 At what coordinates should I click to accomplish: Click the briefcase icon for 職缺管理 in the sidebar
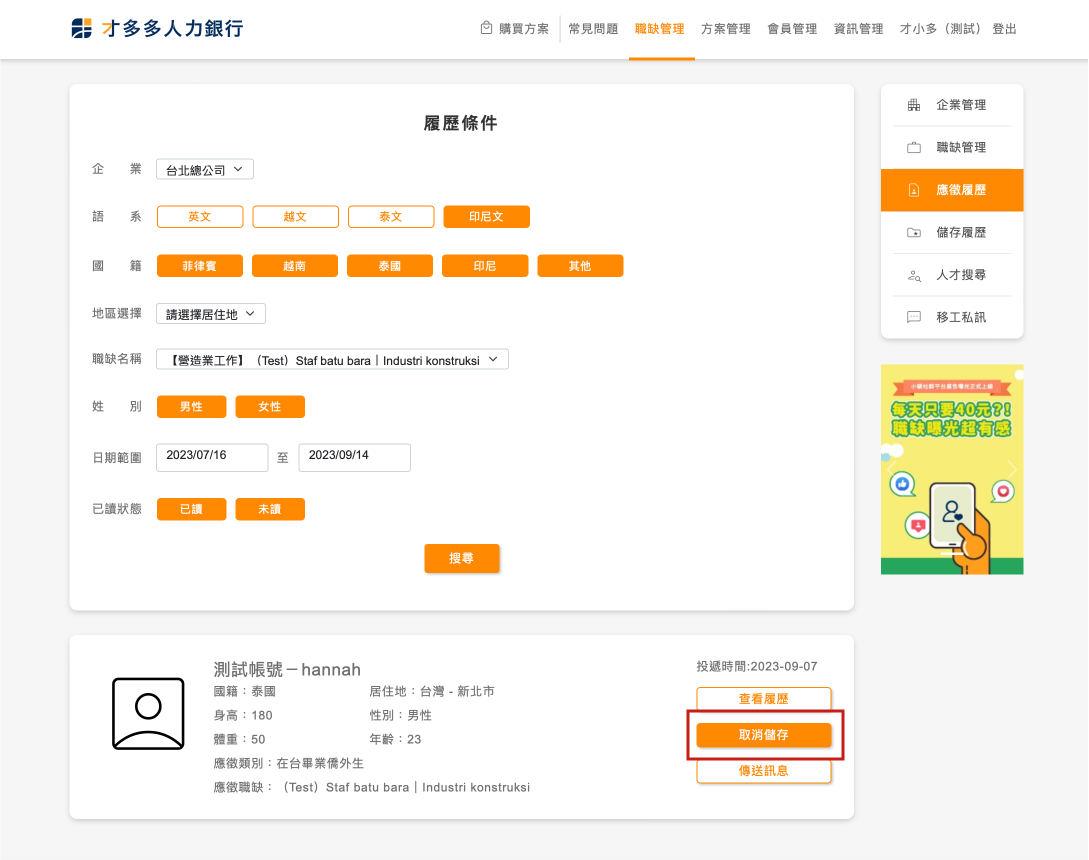tap(913, 148)
